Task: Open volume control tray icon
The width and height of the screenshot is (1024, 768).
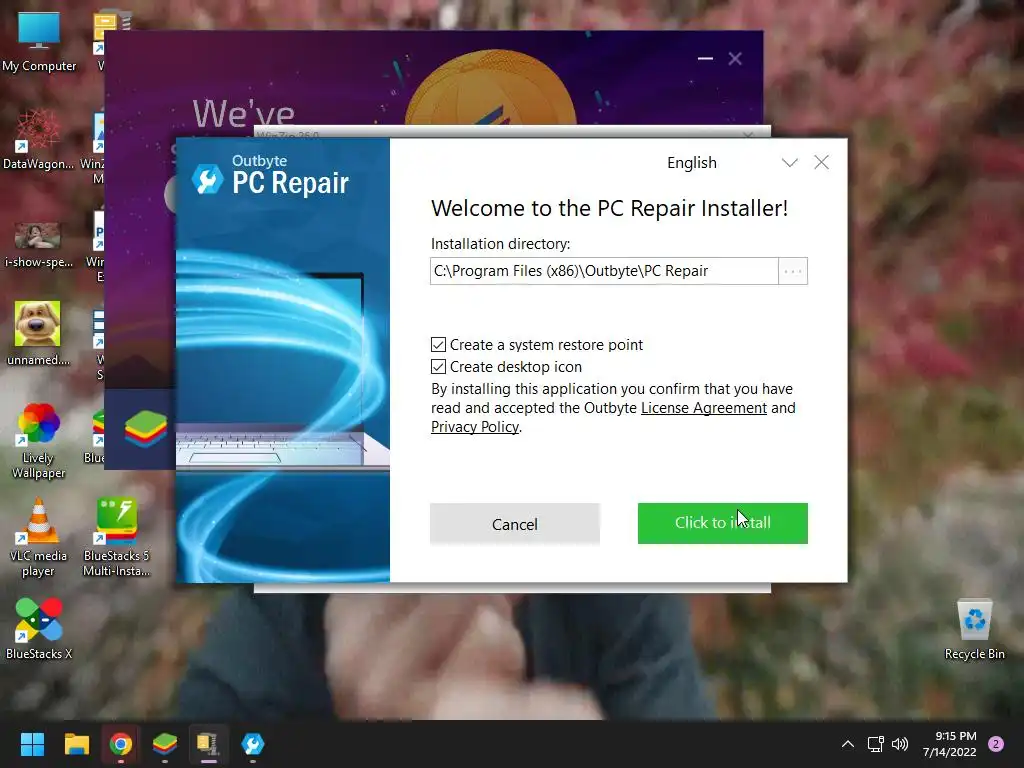Action: pos(900,744)
